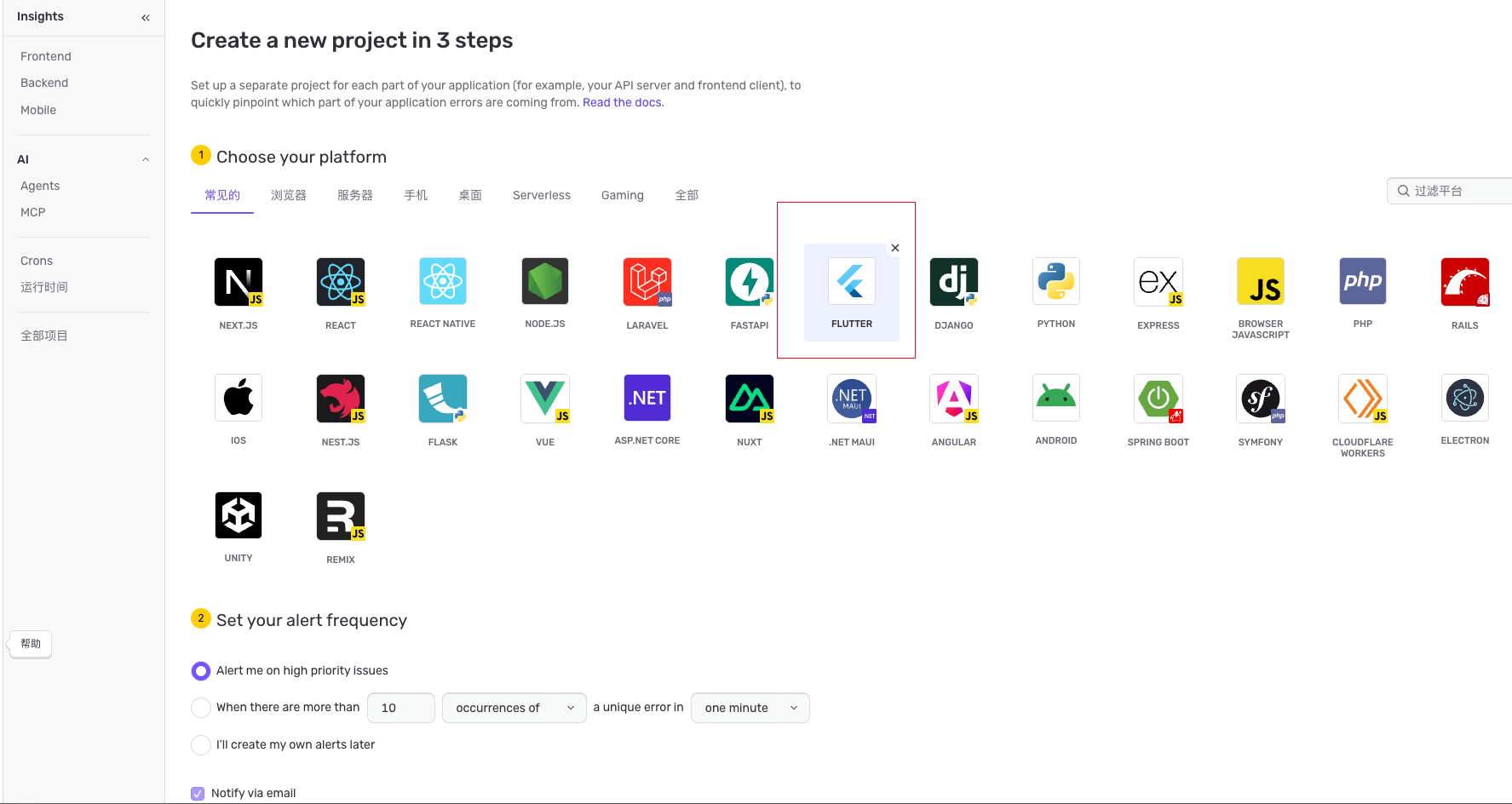Pick the Symfony platform icon
This screenshot has width=1512, height=804.
1261,399
